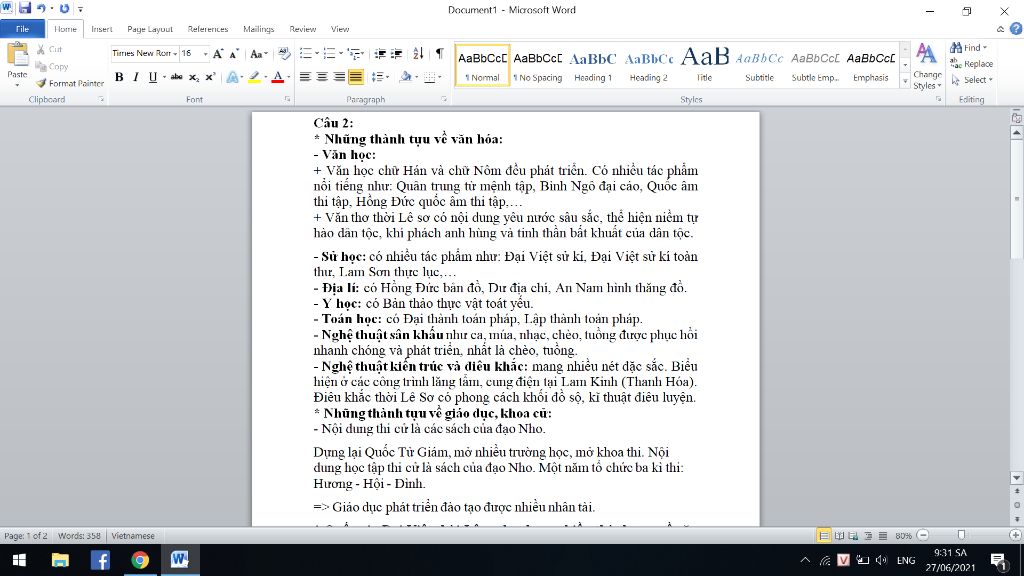Viewport: 1024px width, 576px height.
Task: Click the word count in status bar
Action: [79, 536]
